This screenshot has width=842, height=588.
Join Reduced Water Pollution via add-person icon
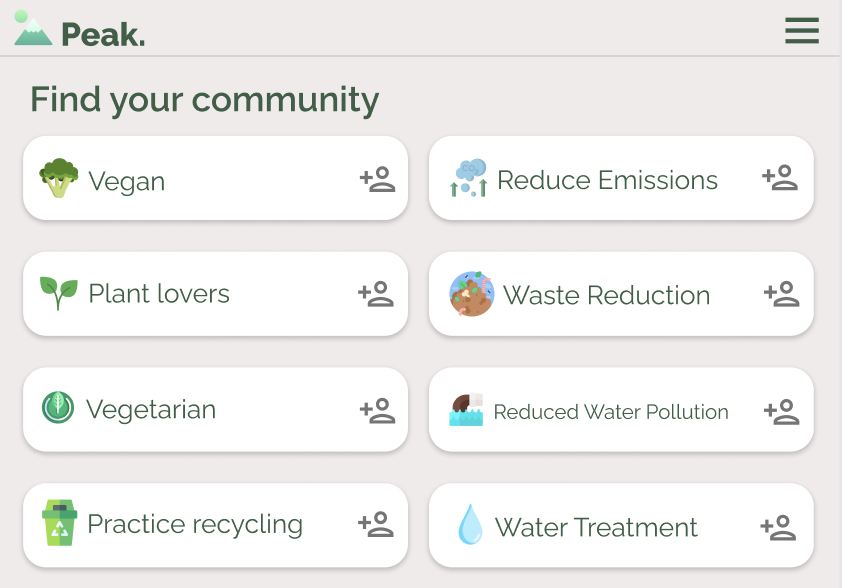(x=781, y=411)
